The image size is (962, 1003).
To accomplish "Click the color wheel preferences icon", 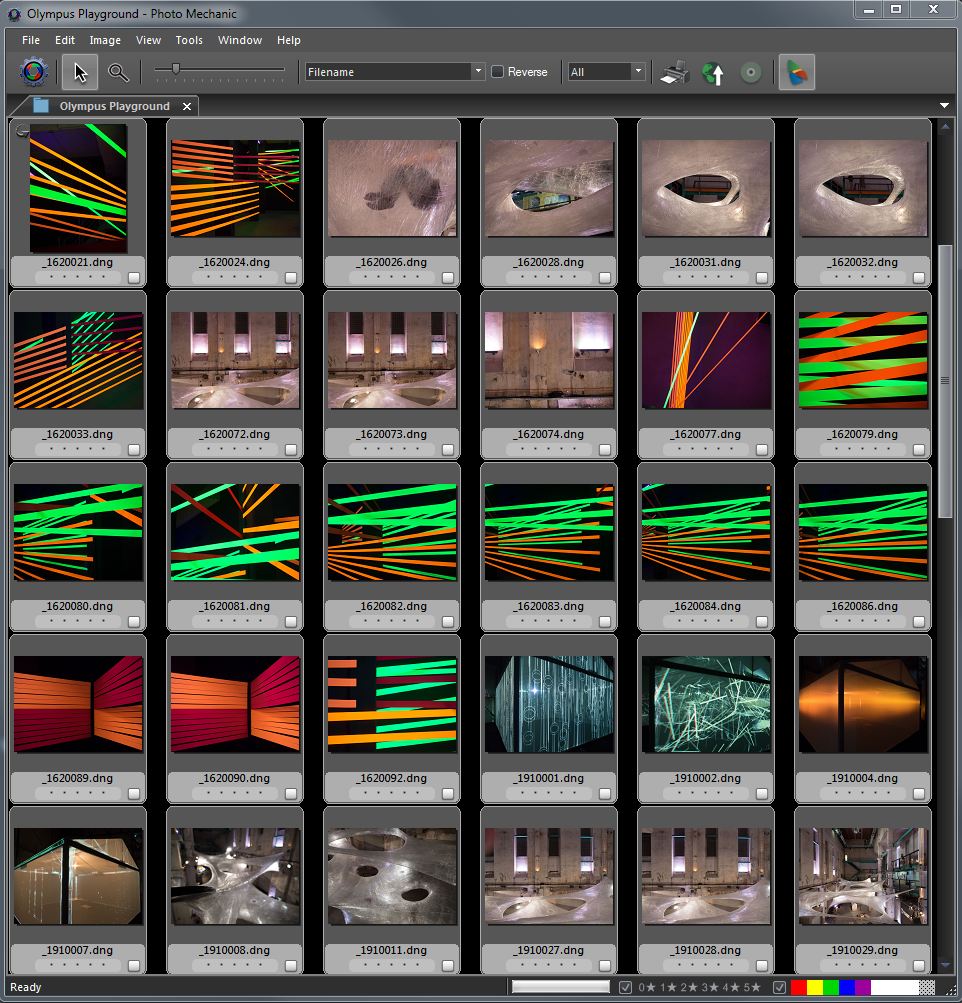I will click(x=33, y=72).
